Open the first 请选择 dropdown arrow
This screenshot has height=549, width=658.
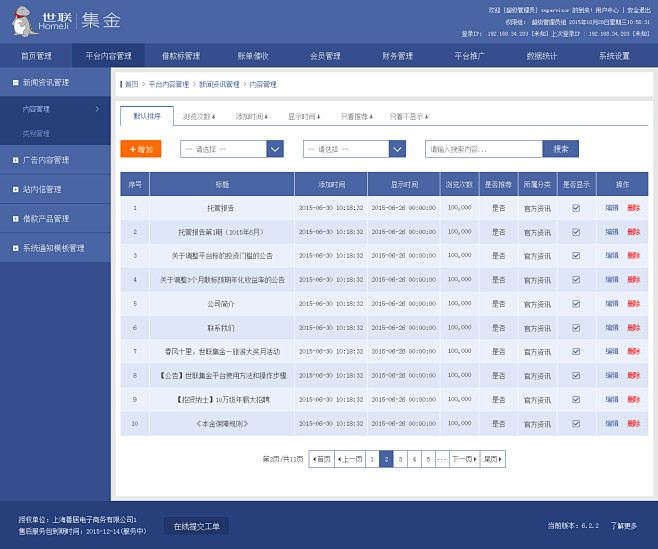pyautogui.click(x=275, y=149)
